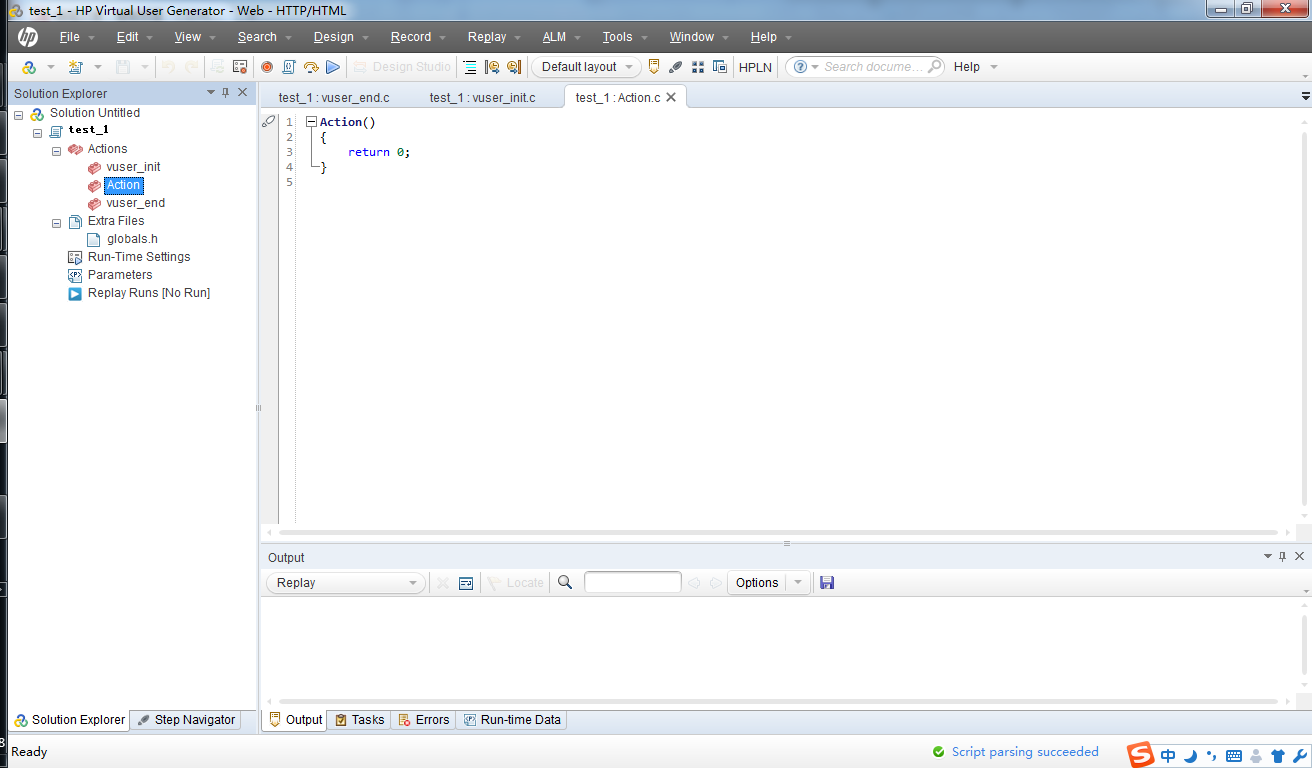1312x768 pixels.
Task: Open the Tools menu
Action: [x=617, y=37]
